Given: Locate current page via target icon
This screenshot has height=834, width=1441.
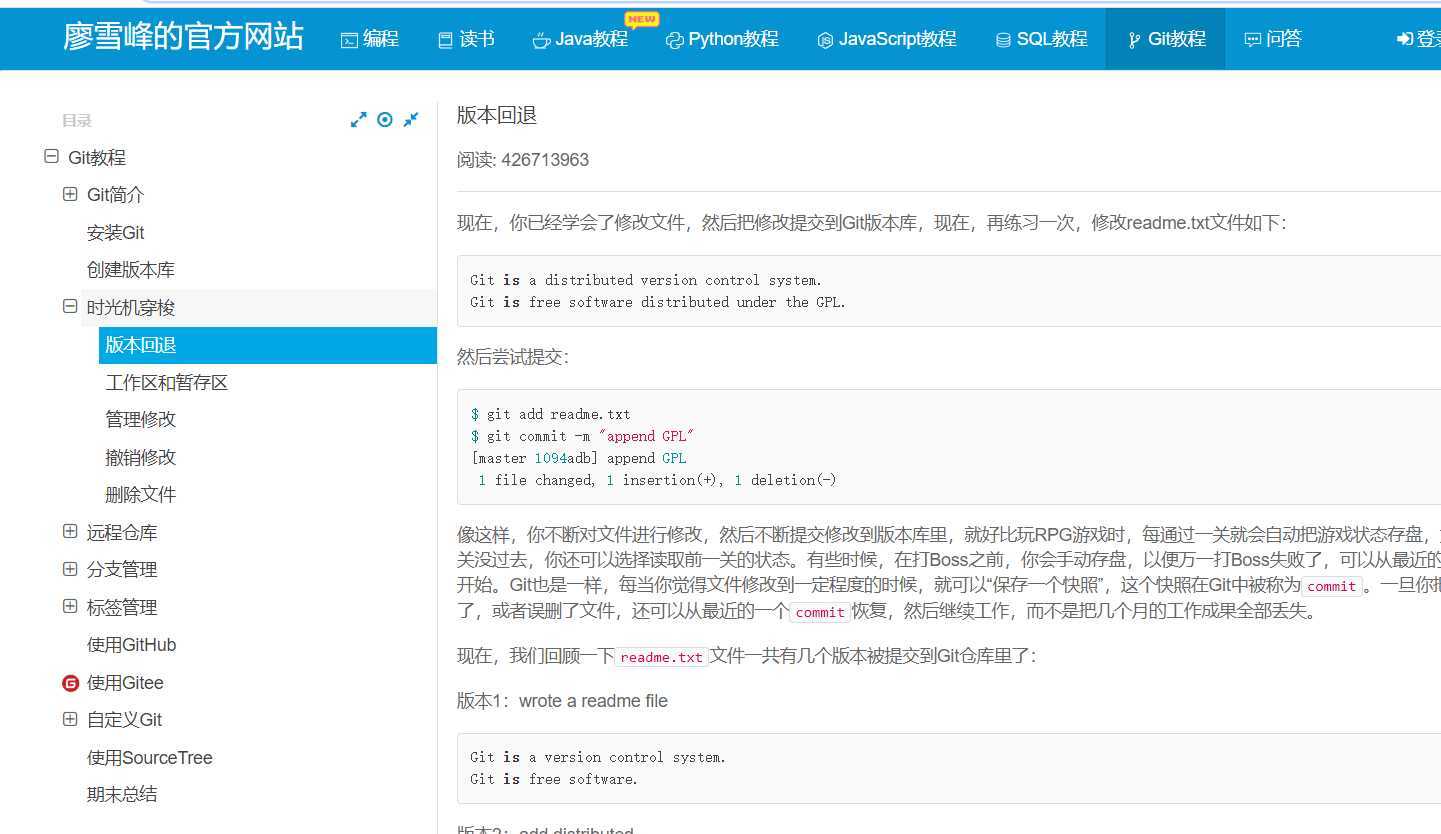Looking at the screenshot, I should (x=385, y=120).
